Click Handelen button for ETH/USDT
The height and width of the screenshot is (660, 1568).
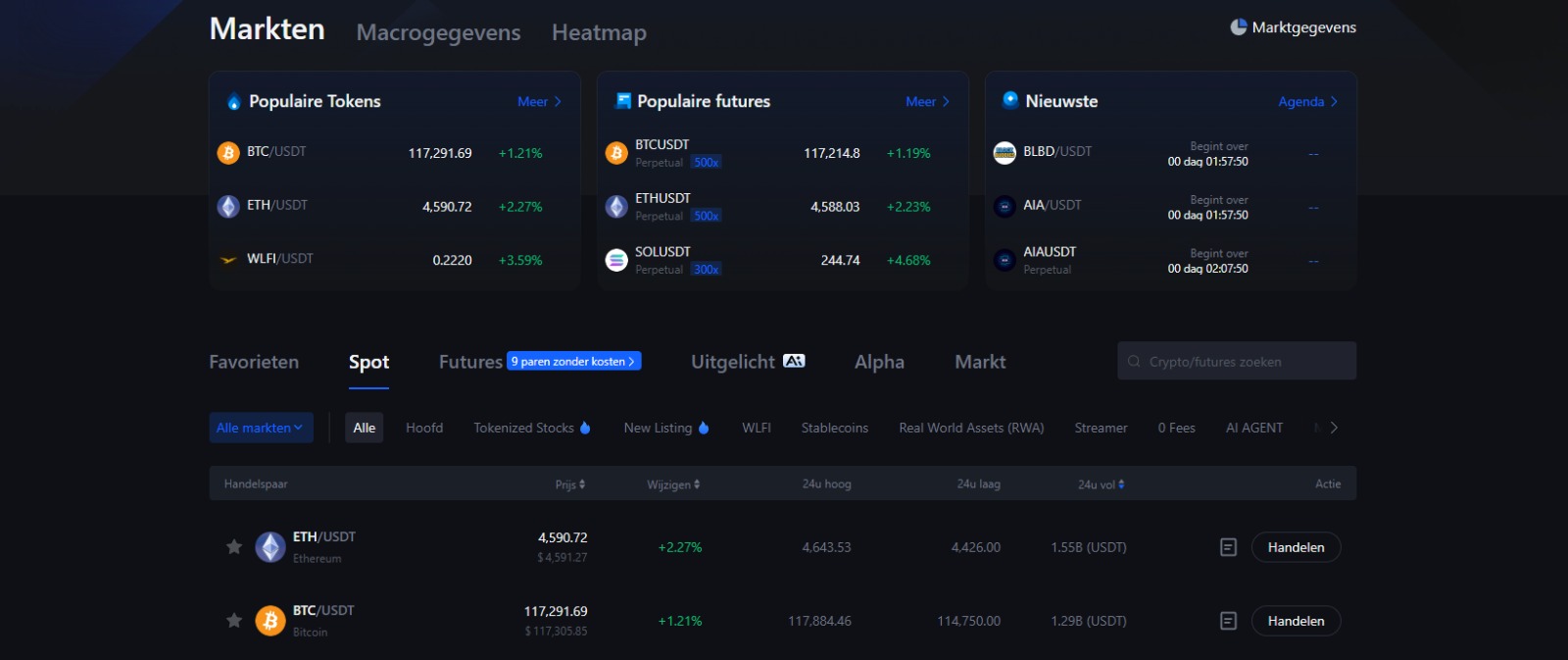click(1296, 547)
